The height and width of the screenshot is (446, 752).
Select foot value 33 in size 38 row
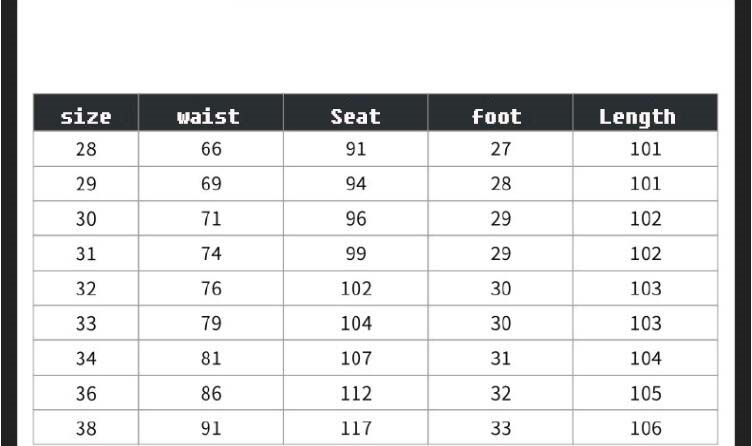[501, 429]
